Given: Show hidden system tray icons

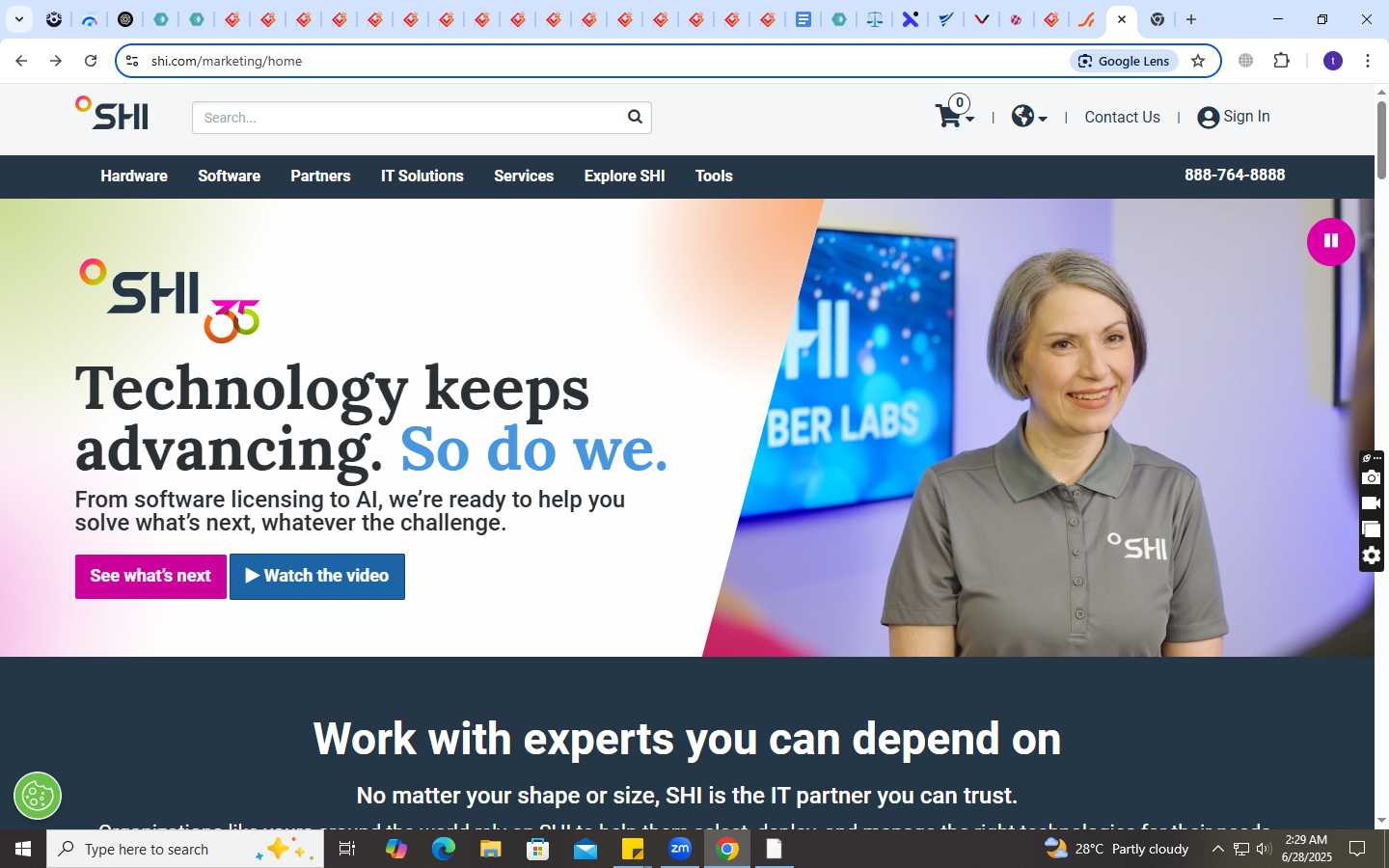Looking at the screenshot, I should click(x=1217, y=849).
